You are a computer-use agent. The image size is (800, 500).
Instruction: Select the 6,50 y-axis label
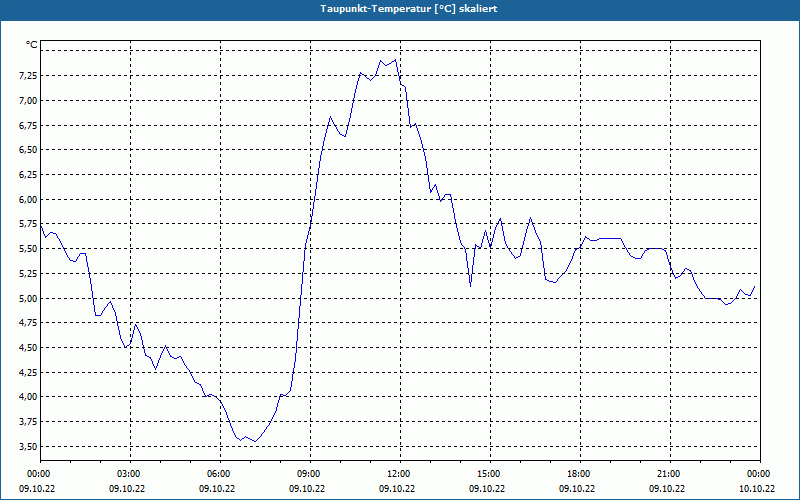click(x=28, y=149)
